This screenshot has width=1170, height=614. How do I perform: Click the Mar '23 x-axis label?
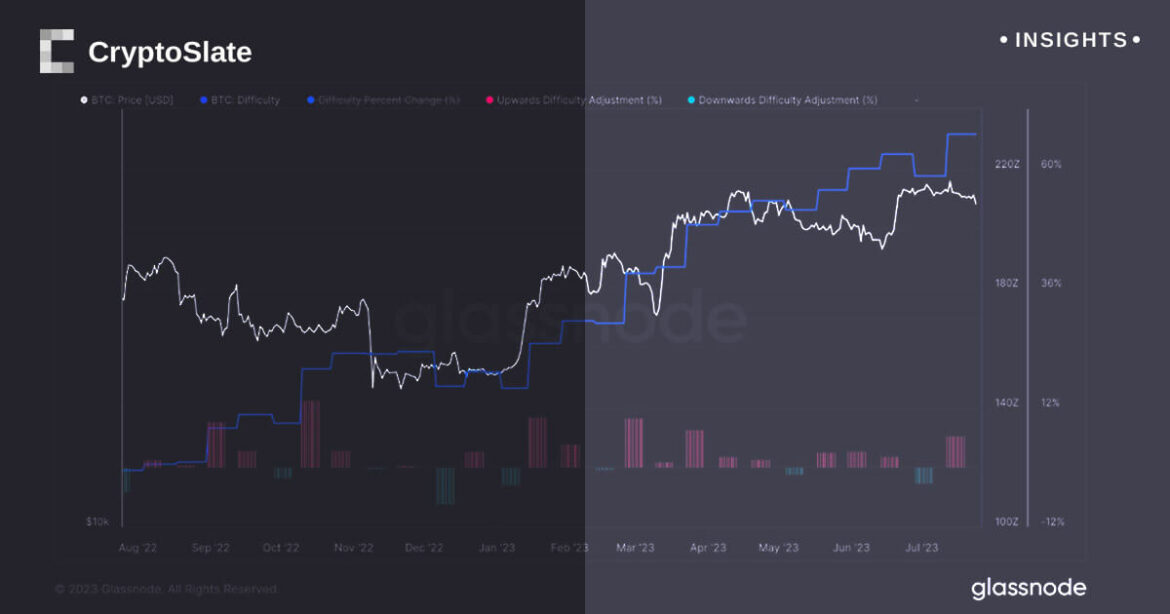636,548
